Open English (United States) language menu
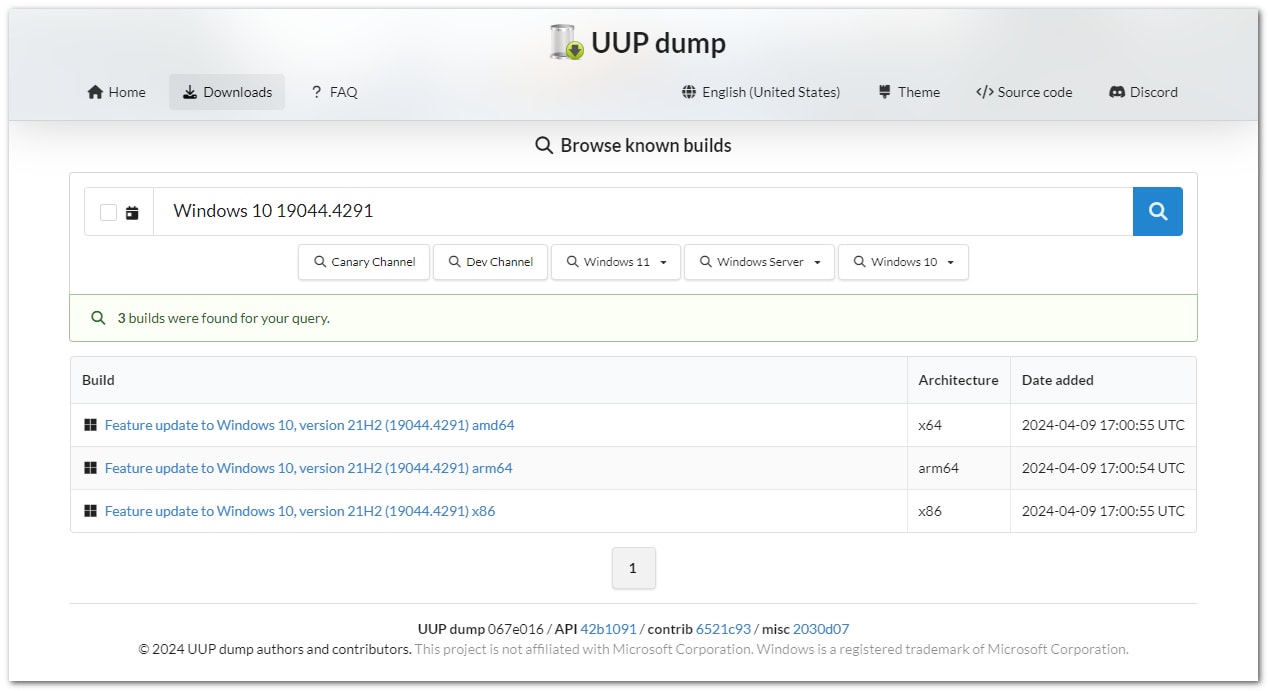The image size is (1268, 691). [x=761, y=92]
